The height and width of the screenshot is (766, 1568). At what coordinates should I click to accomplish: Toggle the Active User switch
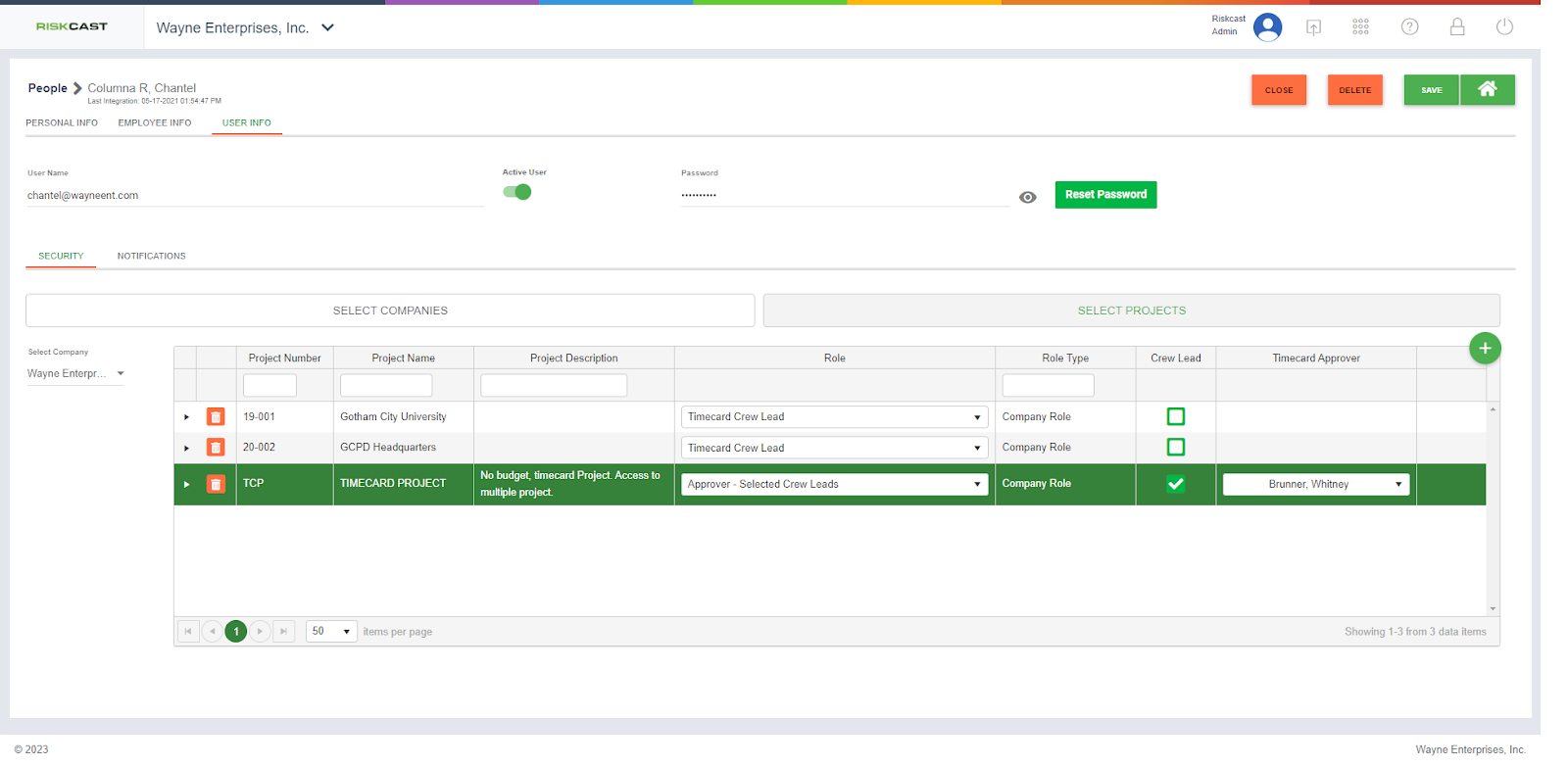517,192
